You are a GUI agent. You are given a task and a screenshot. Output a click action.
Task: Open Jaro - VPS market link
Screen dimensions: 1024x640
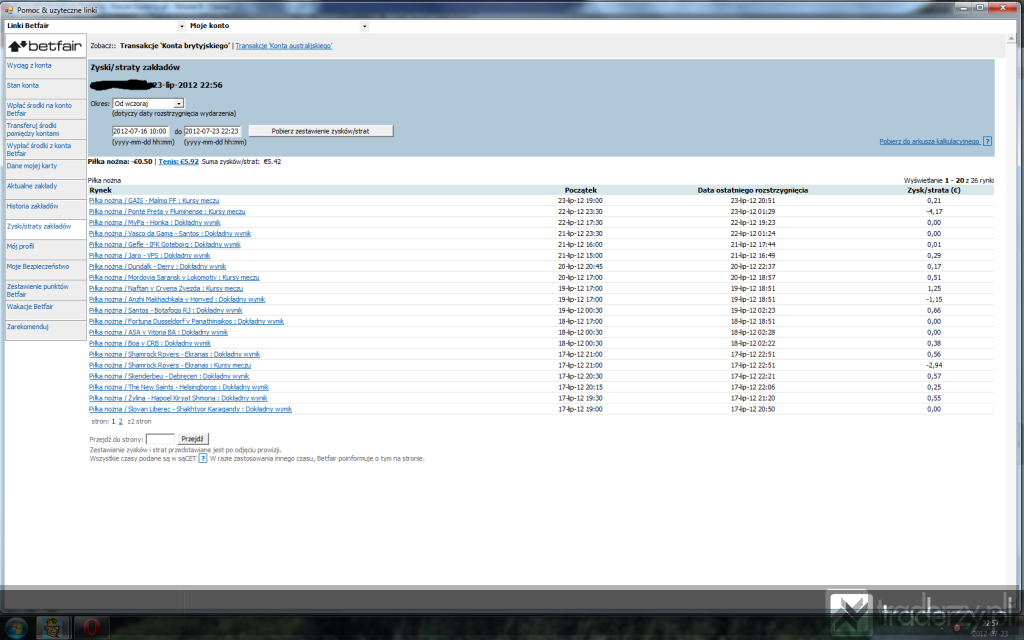pyautogui.click(x=150, y=255)
